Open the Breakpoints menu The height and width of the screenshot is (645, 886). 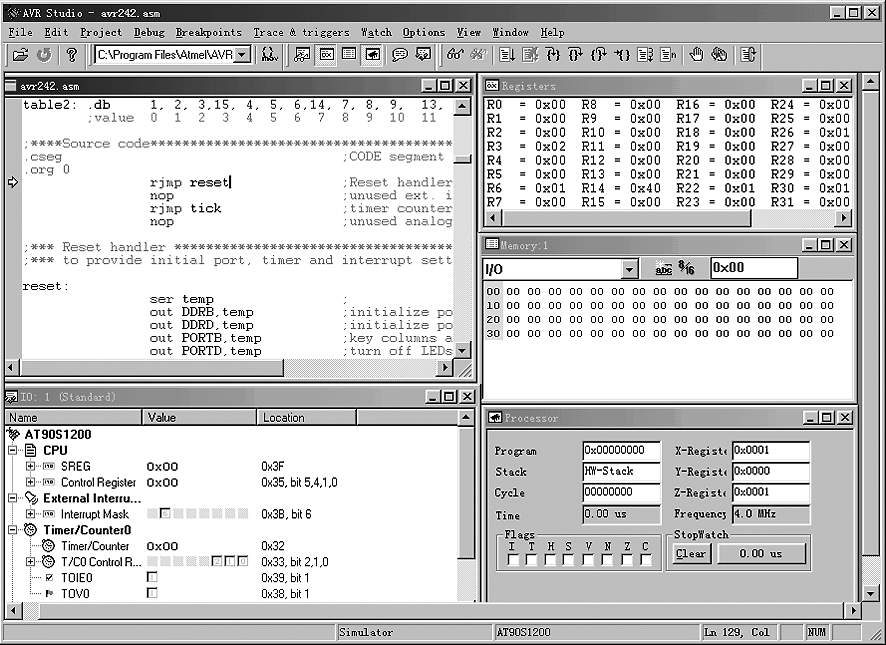click(x=209, y=32)
